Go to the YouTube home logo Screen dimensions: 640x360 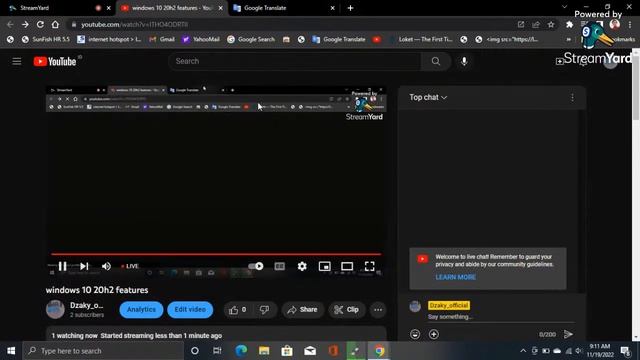pos(55,62)
